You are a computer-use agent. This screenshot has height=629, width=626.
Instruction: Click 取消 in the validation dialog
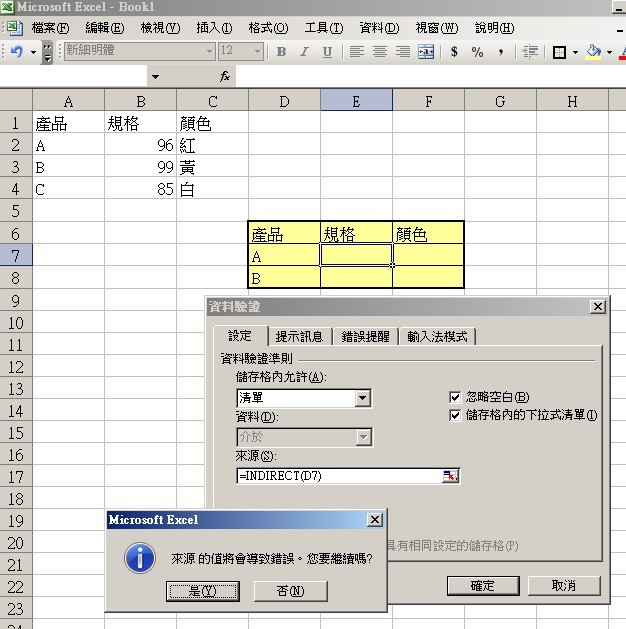coord(564,586)
